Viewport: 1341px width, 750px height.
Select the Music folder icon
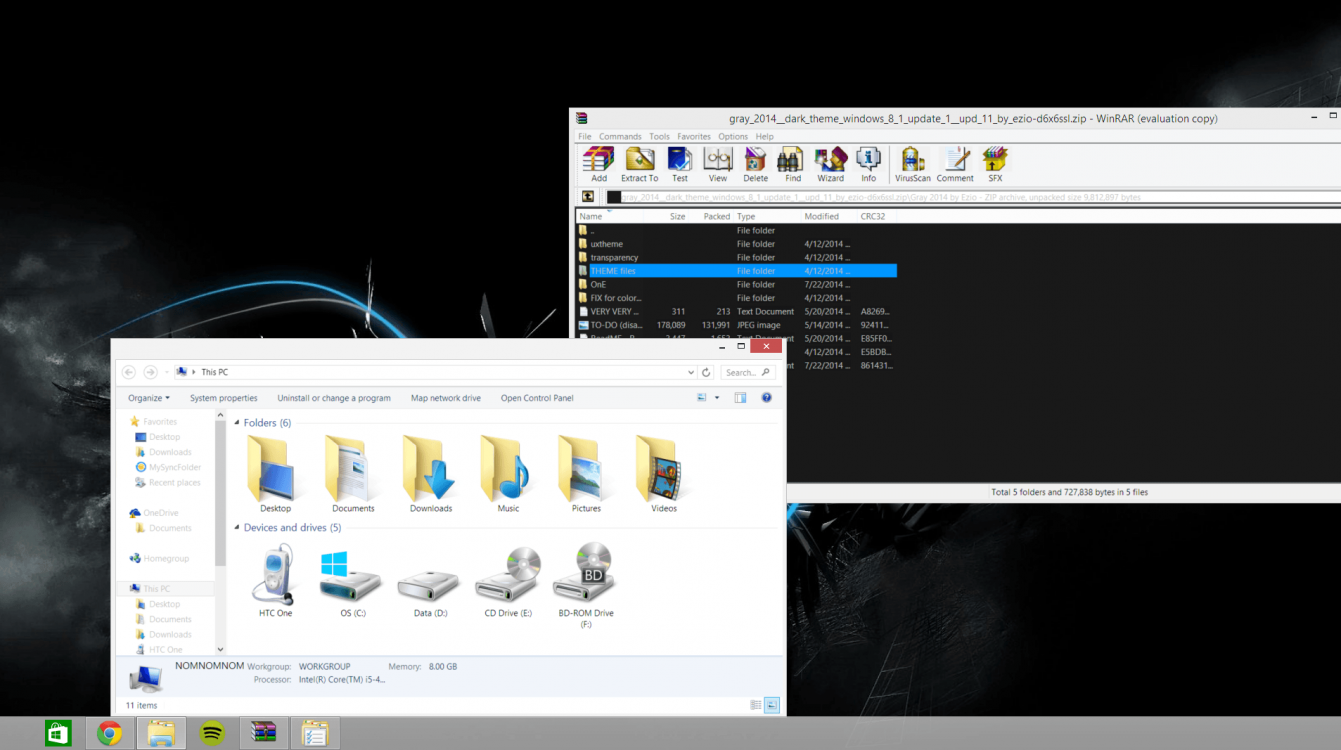pos(508,474)
